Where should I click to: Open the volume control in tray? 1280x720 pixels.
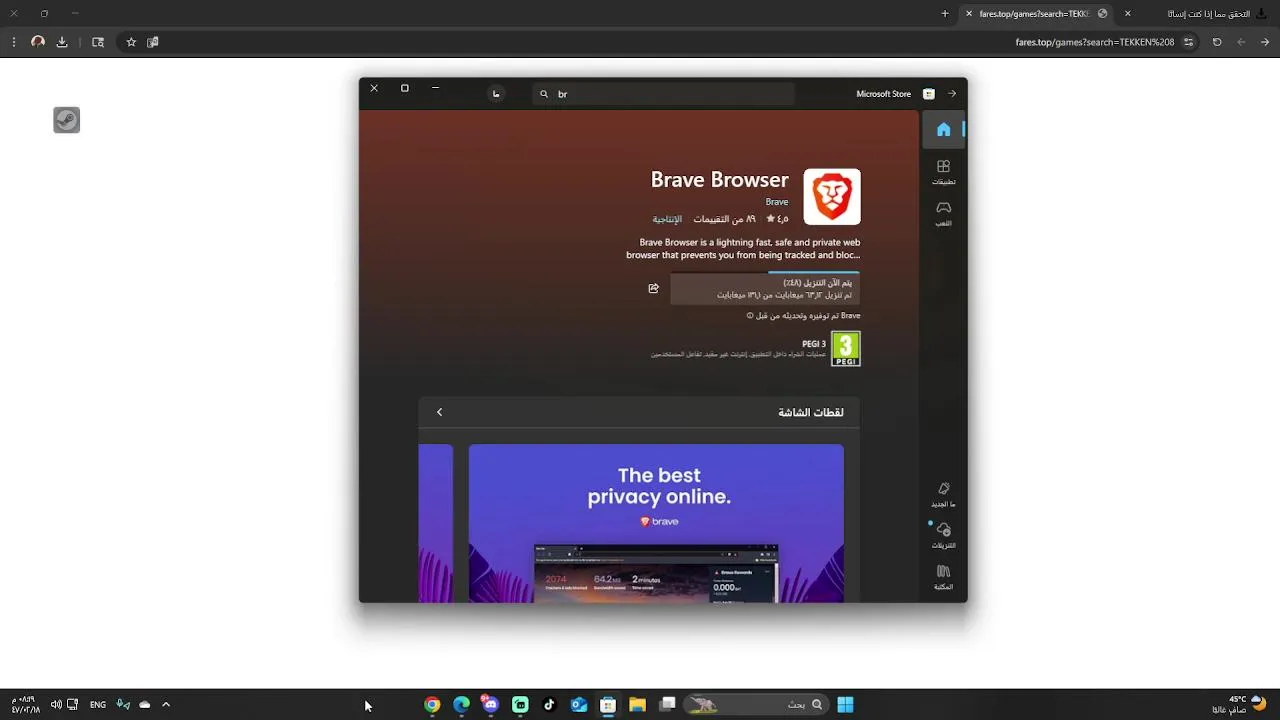(56, 704)
